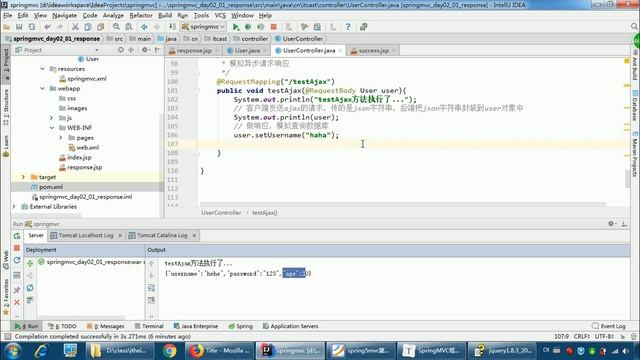Open Event Log
Image resolution: width=640 pixels, height=360 pixels.
coord(609,326)
